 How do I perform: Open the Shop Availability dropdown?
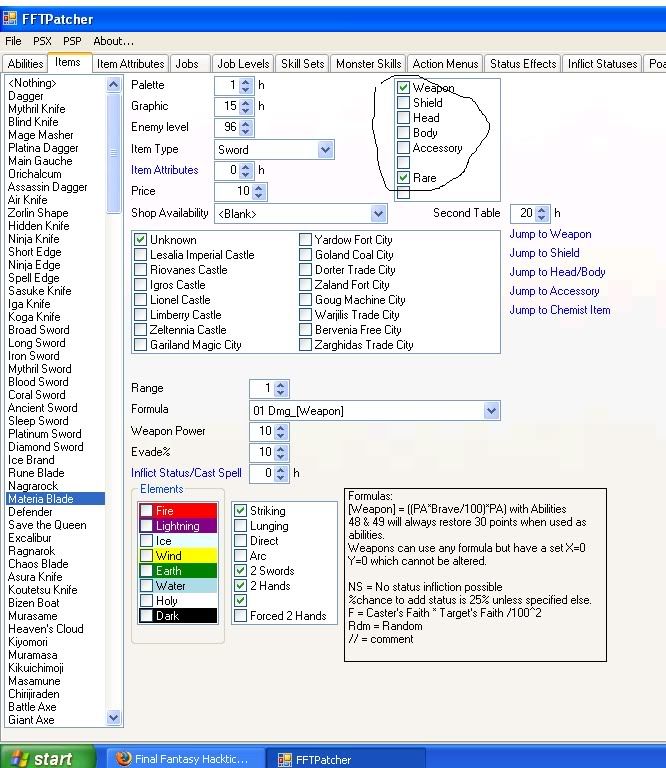378,214
